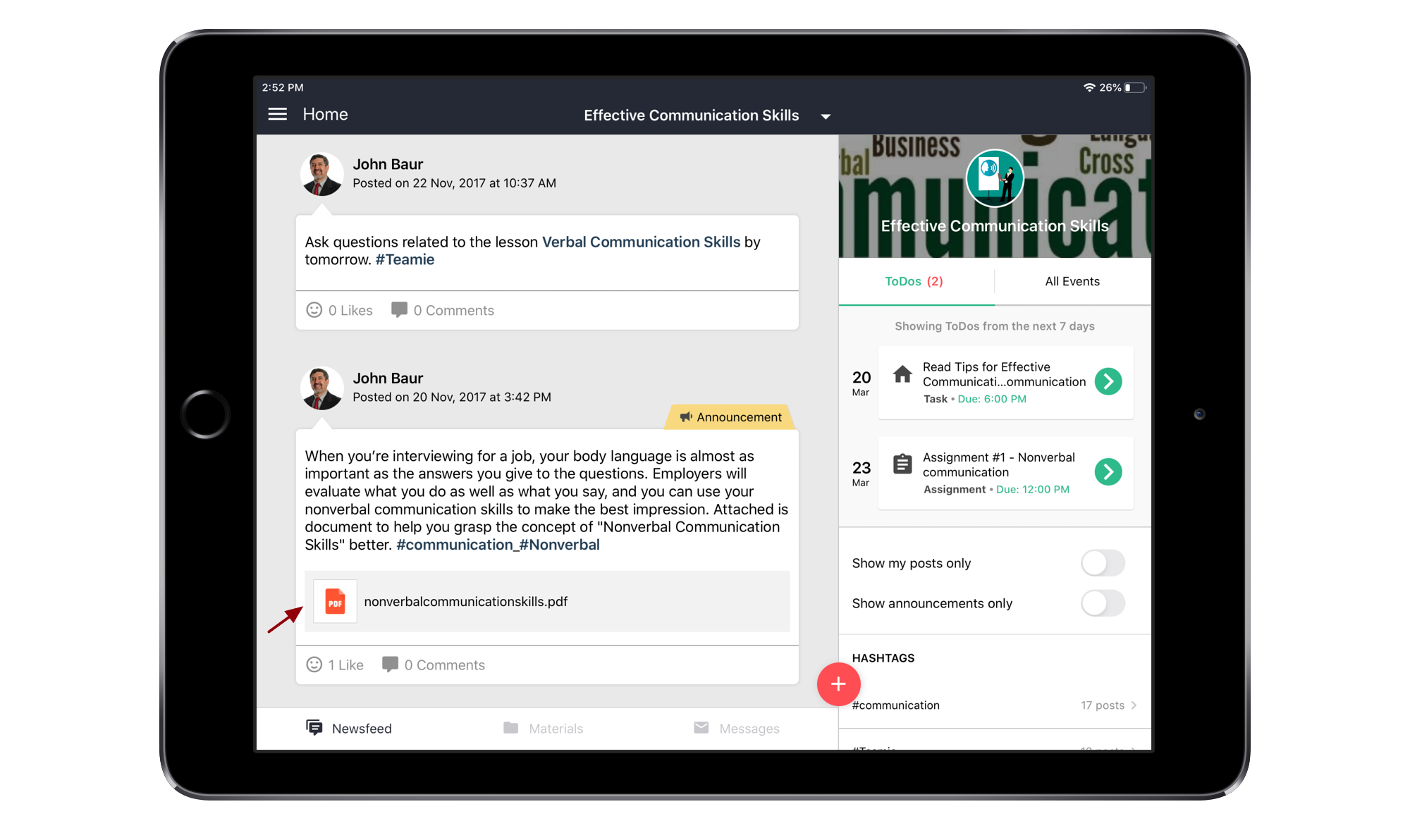This screenshot has height=840, width=1410.
Task: Click the 1 Like count text
Action: coord(345,665)
